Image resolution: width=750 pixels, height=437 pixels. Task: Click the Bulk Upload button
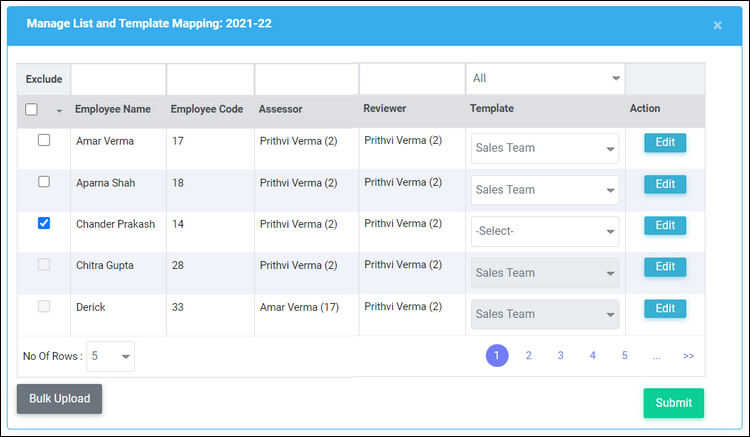coord(59,399)
